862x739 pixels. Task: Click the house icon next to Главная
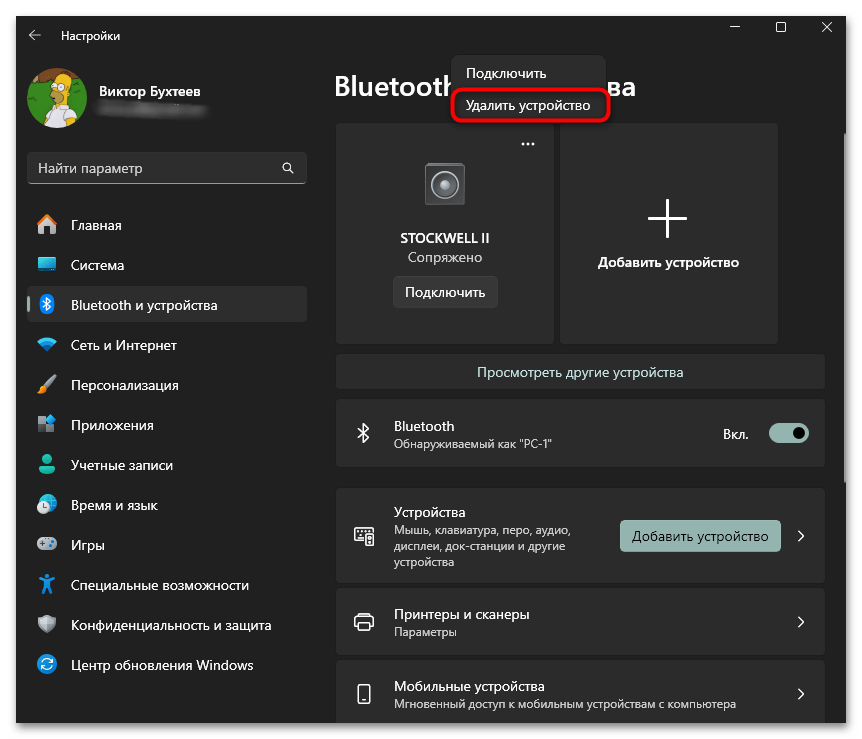(x=47, y=224)
